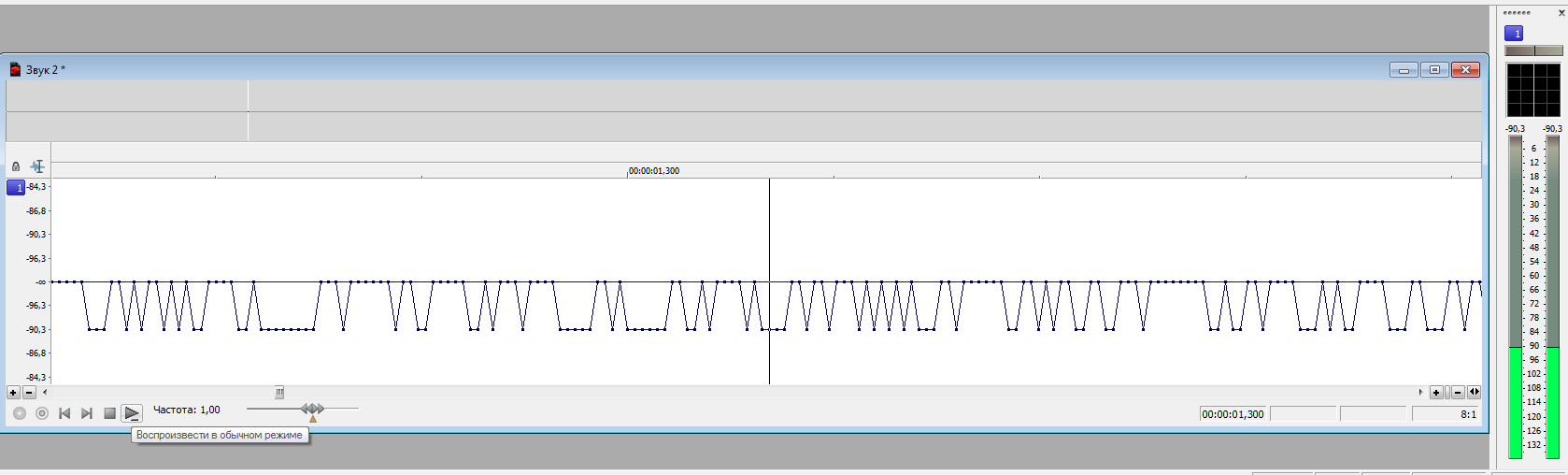Click the horizontal scrollbar right arrow
Image resolution: width=1568 pixels, height=475 pixels.
1420,393
